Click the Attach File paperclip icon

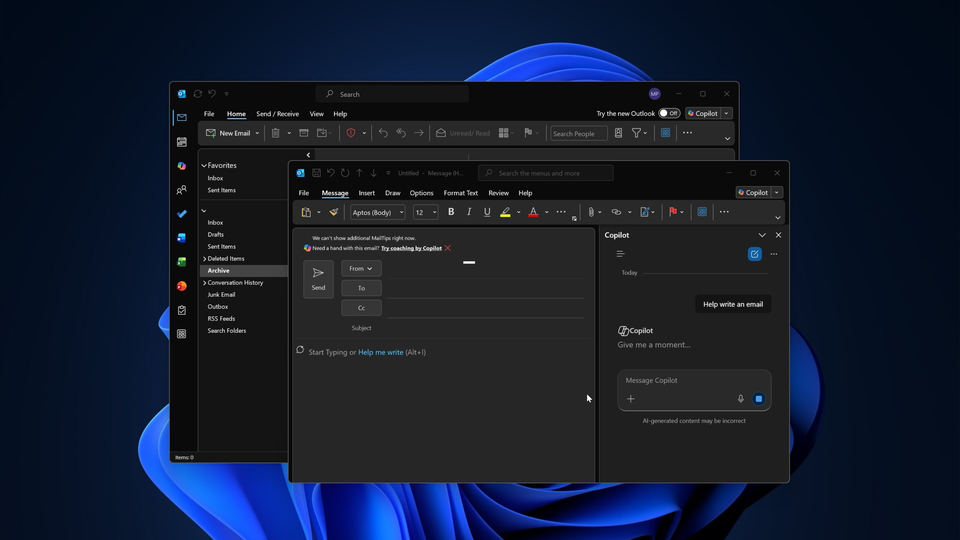[591, 212]
